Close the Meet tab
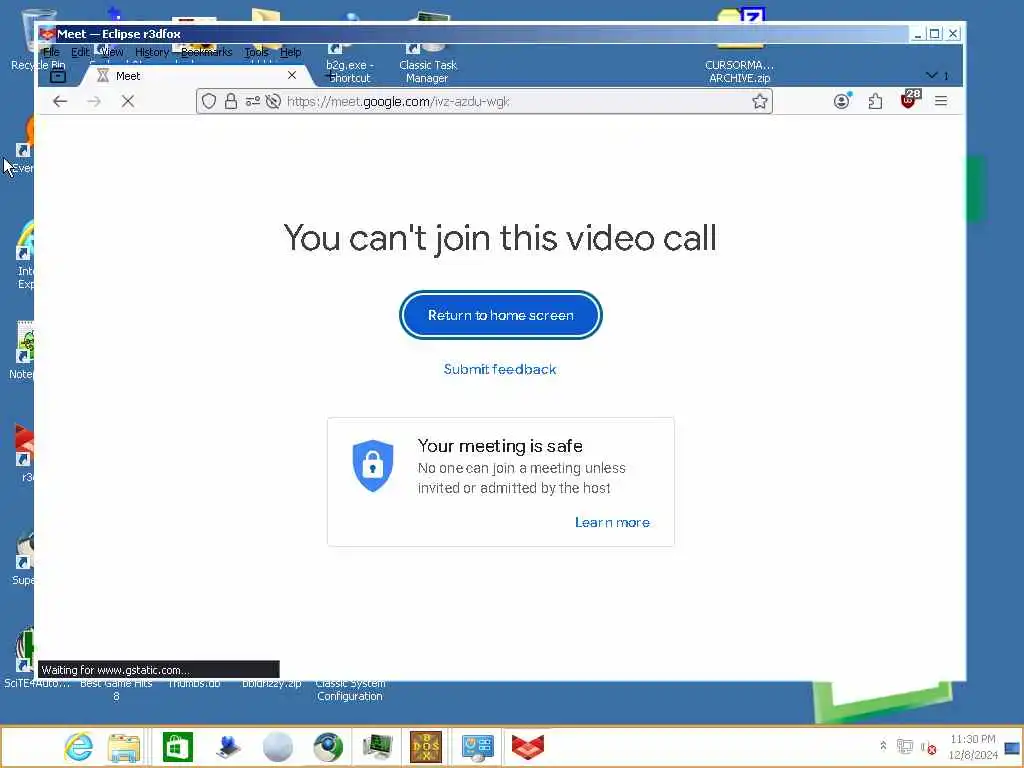Viewport: 1024px width, 768px height. [292, 75]
